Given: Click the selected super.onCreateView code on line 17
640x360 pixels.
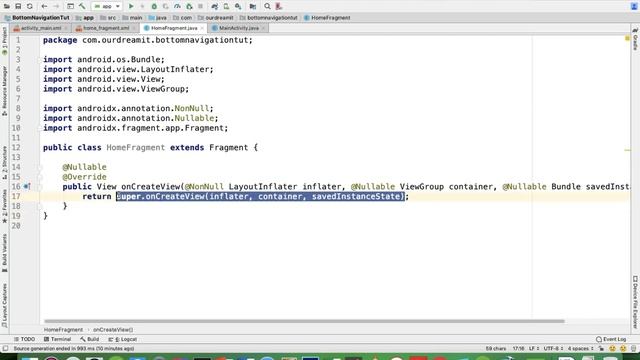Looking at the screenshot, I should tap(260, 197).
